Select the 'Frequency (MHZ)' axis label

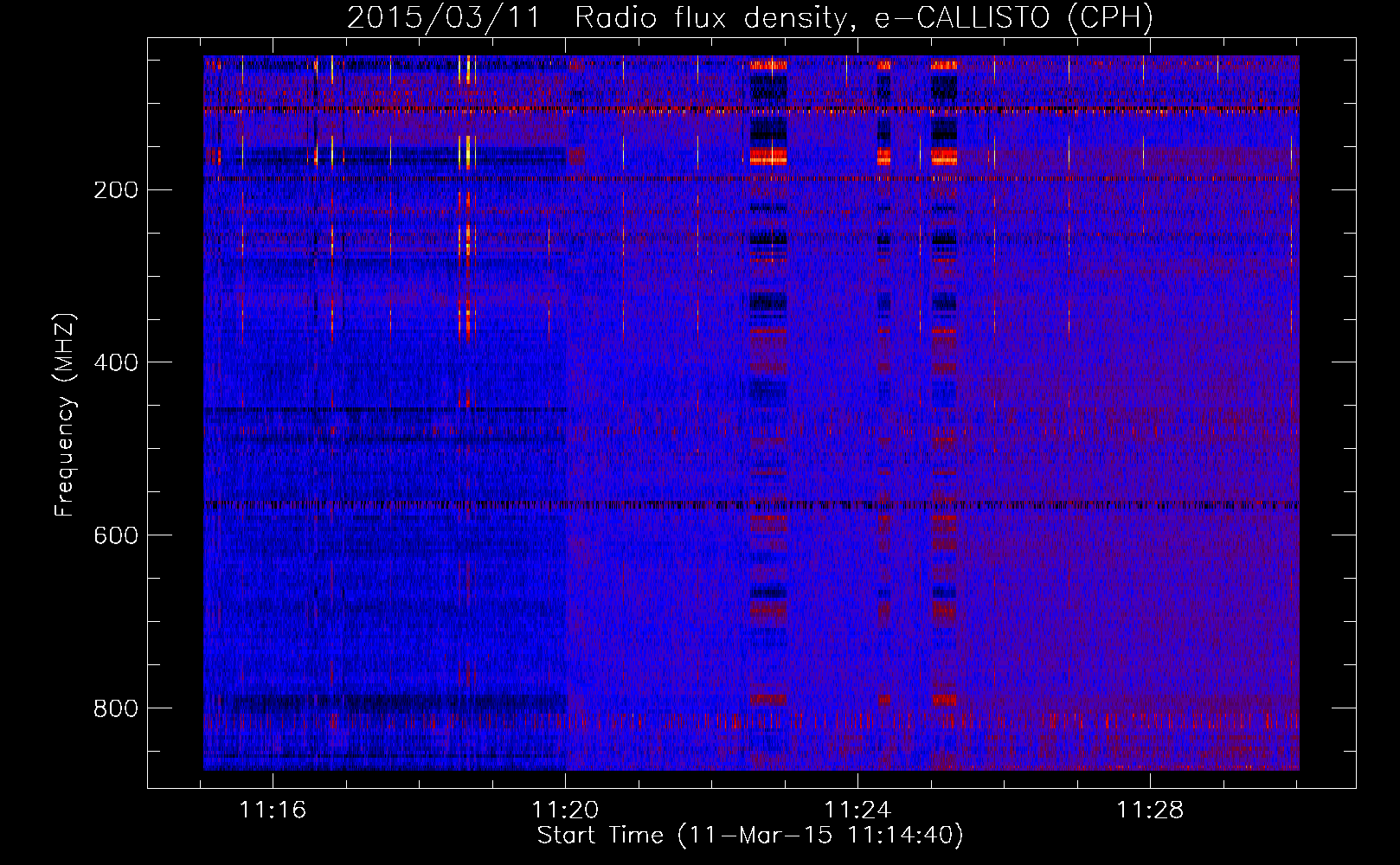[x=65, y=415]
